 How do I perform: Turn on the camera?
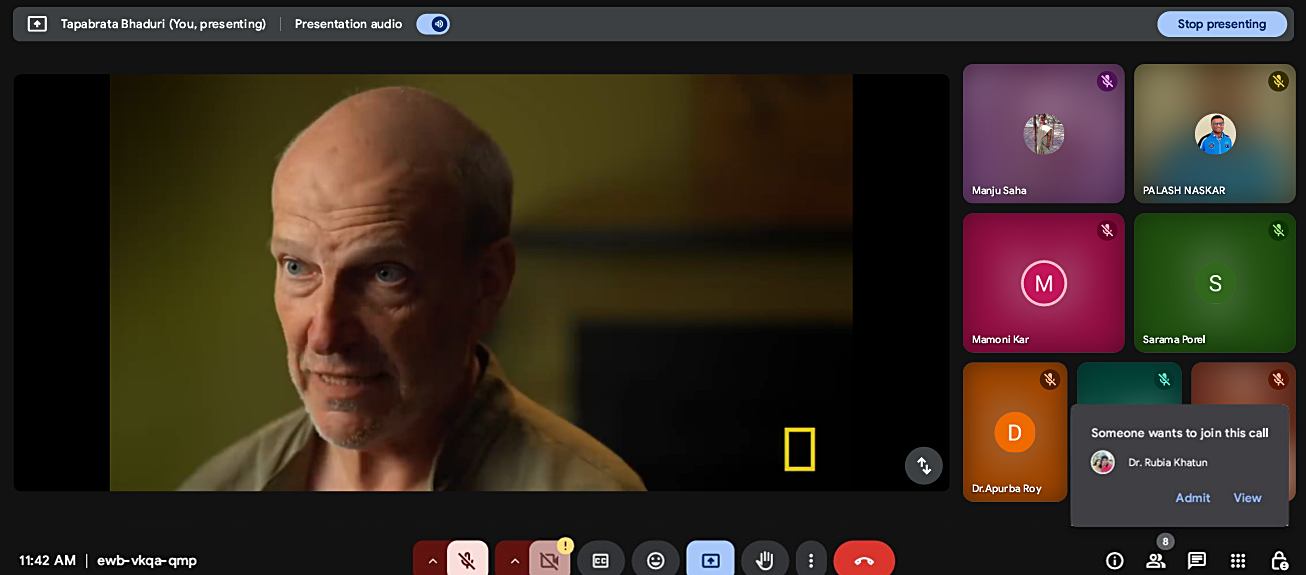(549, 561)
